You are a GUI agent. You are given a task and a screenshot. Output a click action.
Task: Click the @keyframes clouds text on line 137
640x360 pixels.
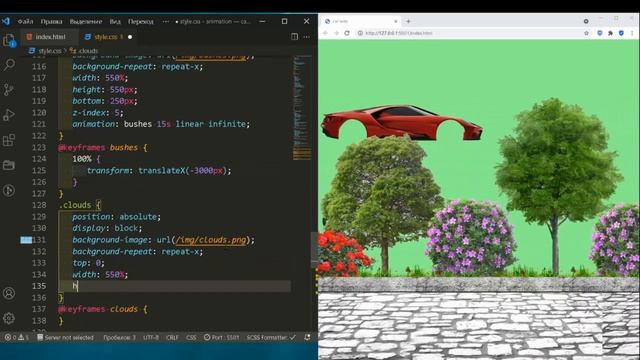98,309
